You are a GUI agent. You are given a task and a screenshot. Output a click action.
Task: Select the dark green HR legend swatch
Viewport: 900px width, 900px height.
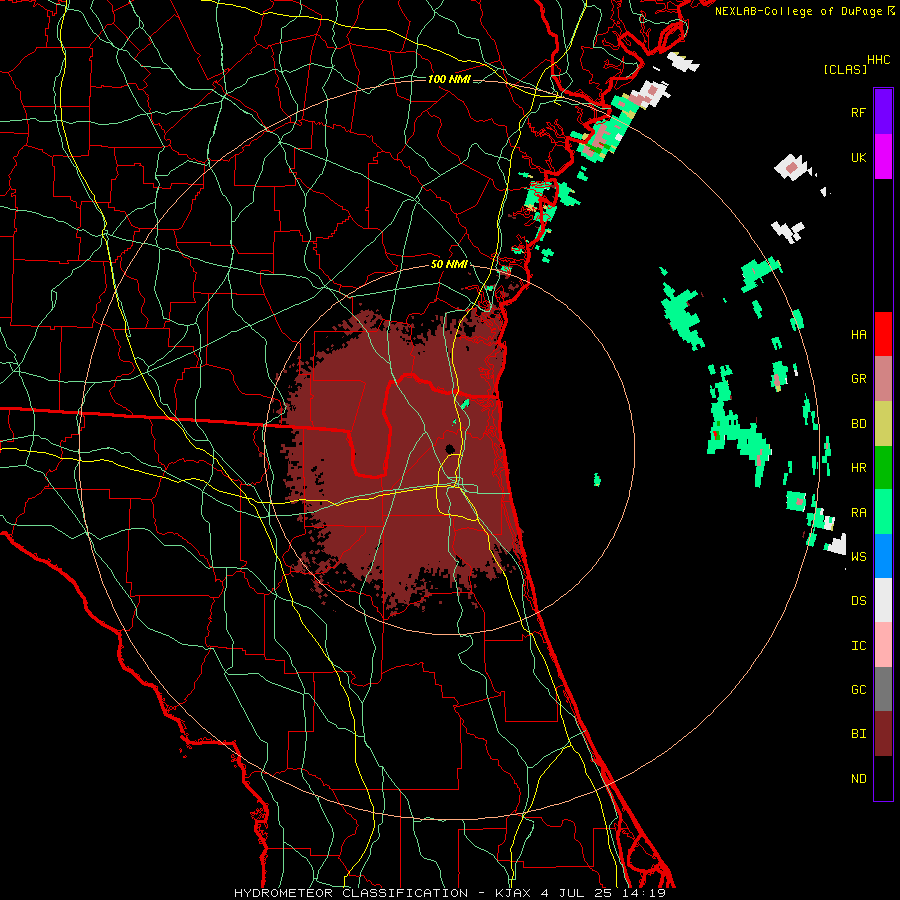click(x=883, y=467)
